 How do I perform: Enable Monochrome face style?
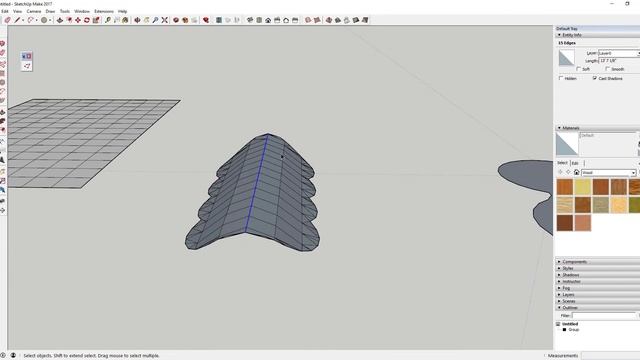[x=365, y=20]
